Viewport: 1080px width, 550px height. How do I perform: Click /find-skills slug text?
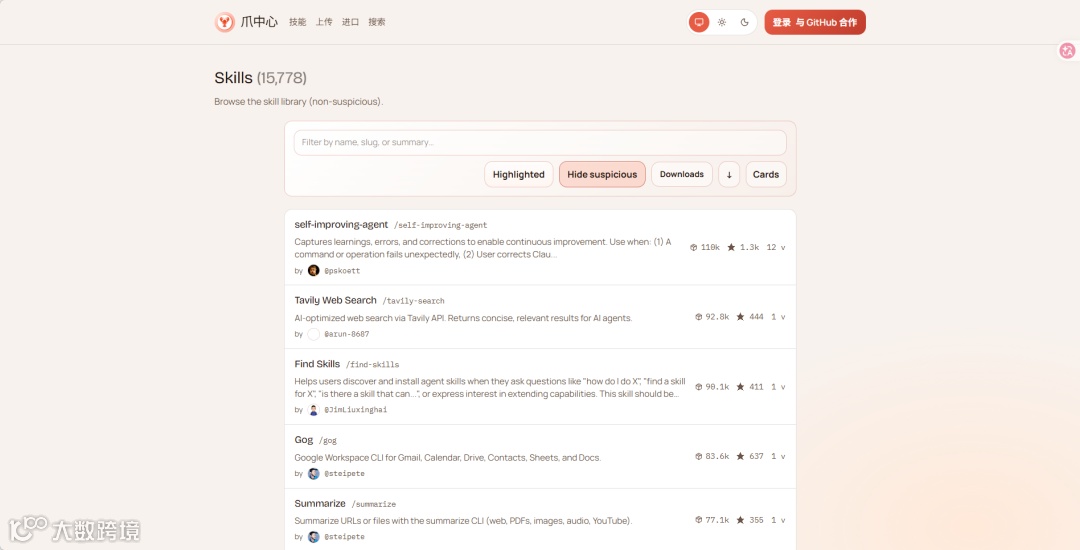coord(373,364)
